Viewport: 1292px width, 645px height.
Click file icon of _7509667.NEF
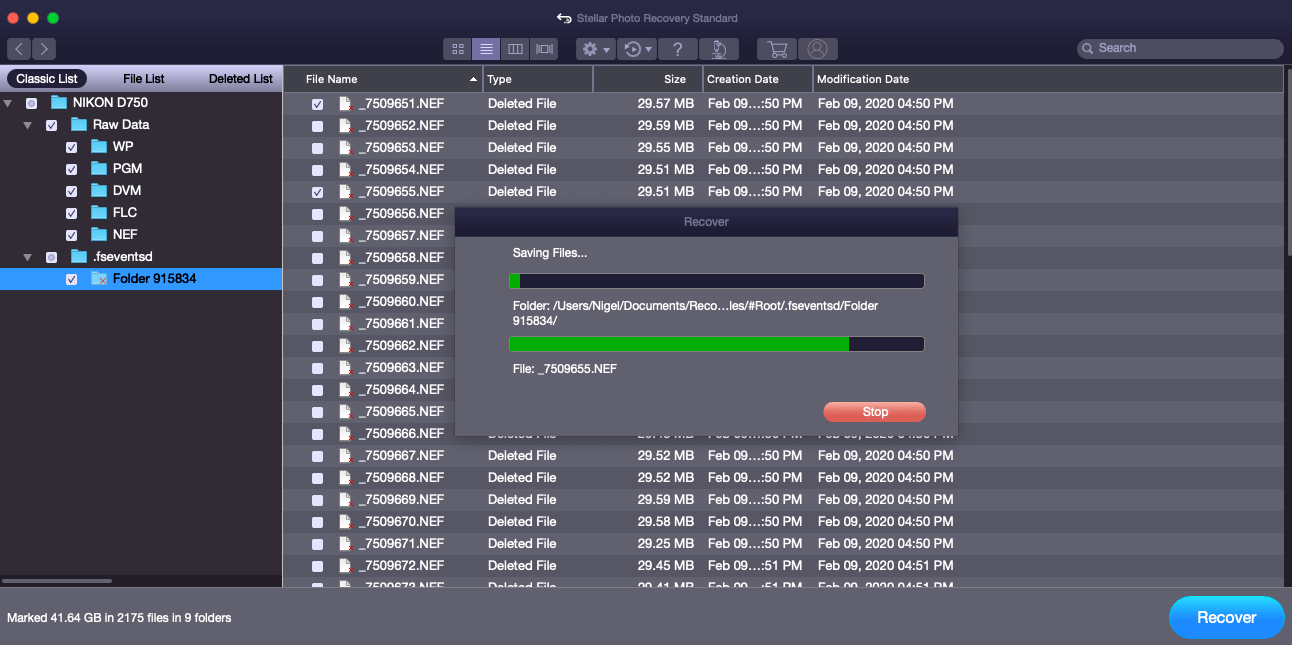346,455
